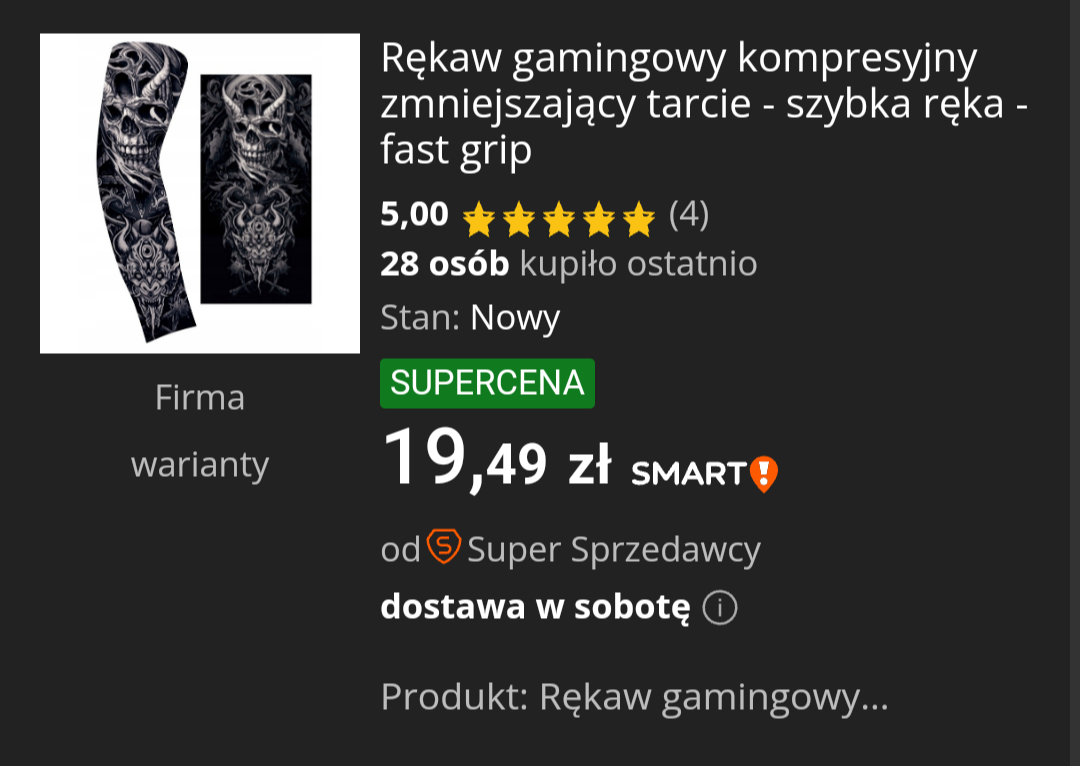Open the warianty link below the image
The height and width of the screenshot is (766, 1080).
pos(200,465)
